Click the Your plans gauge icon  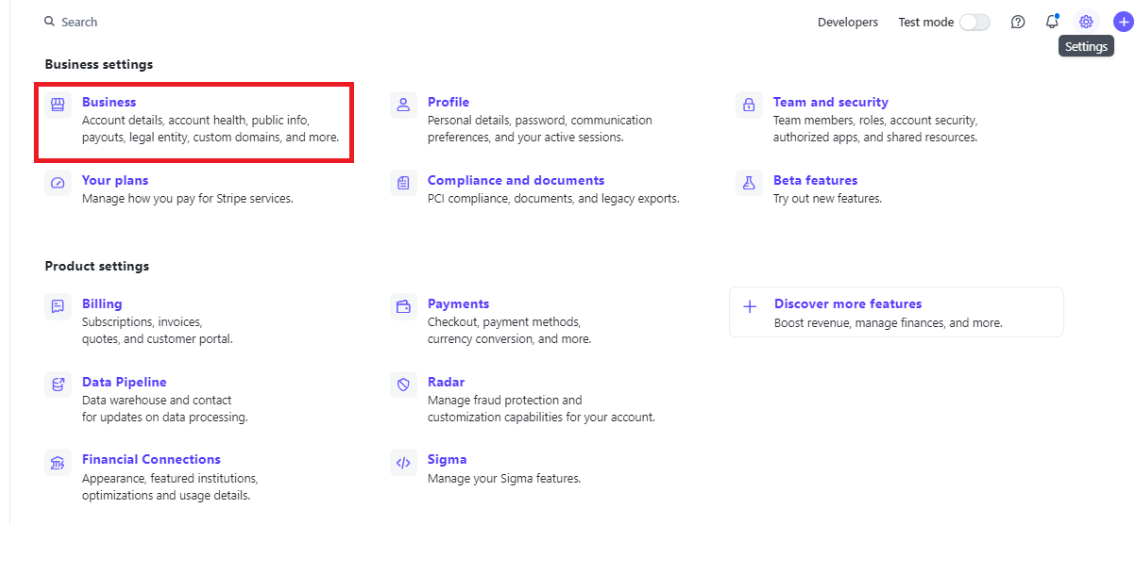click(58, 183)
